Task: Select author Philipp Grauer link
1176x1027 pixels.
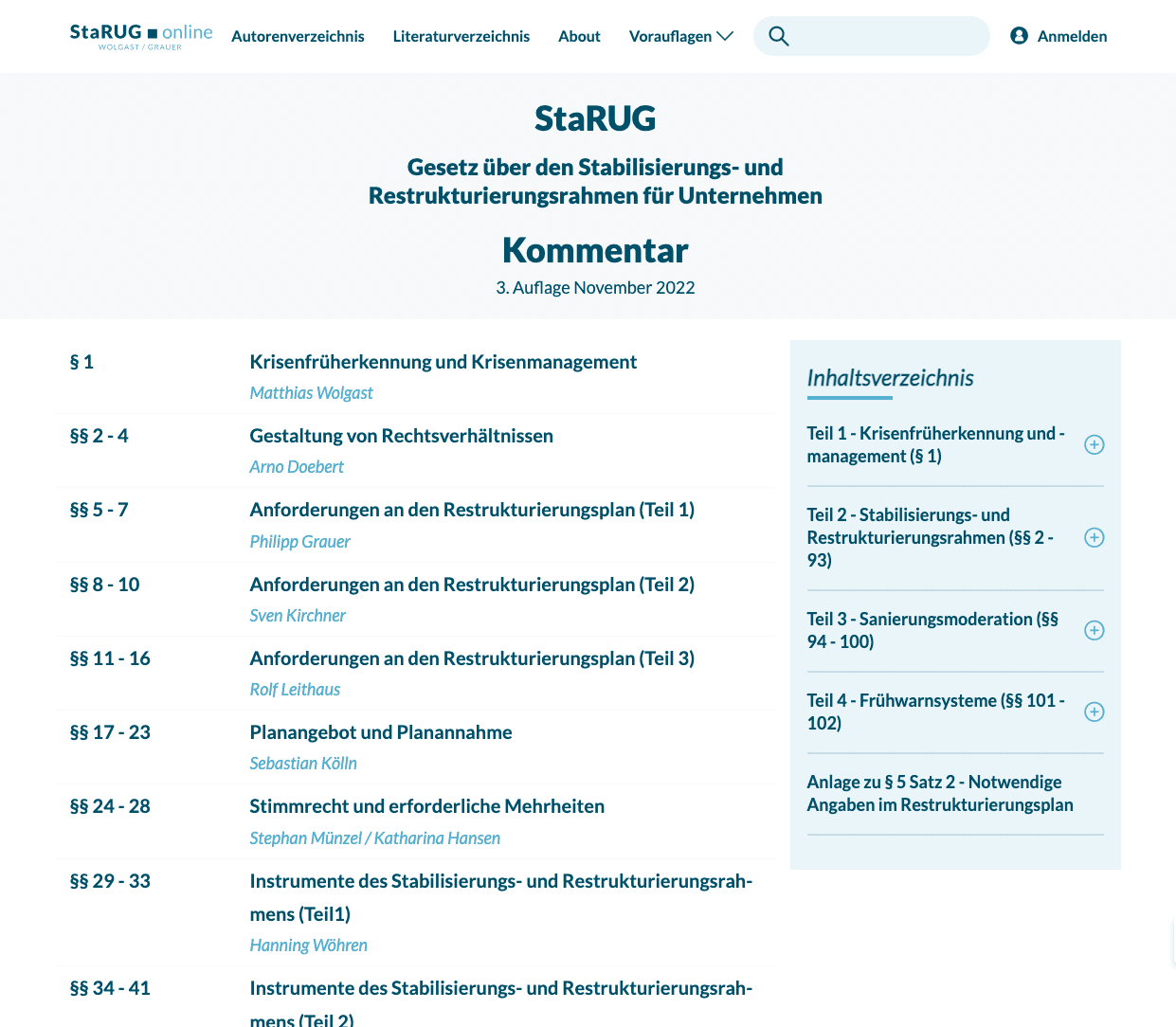Action: pos(299,542)
